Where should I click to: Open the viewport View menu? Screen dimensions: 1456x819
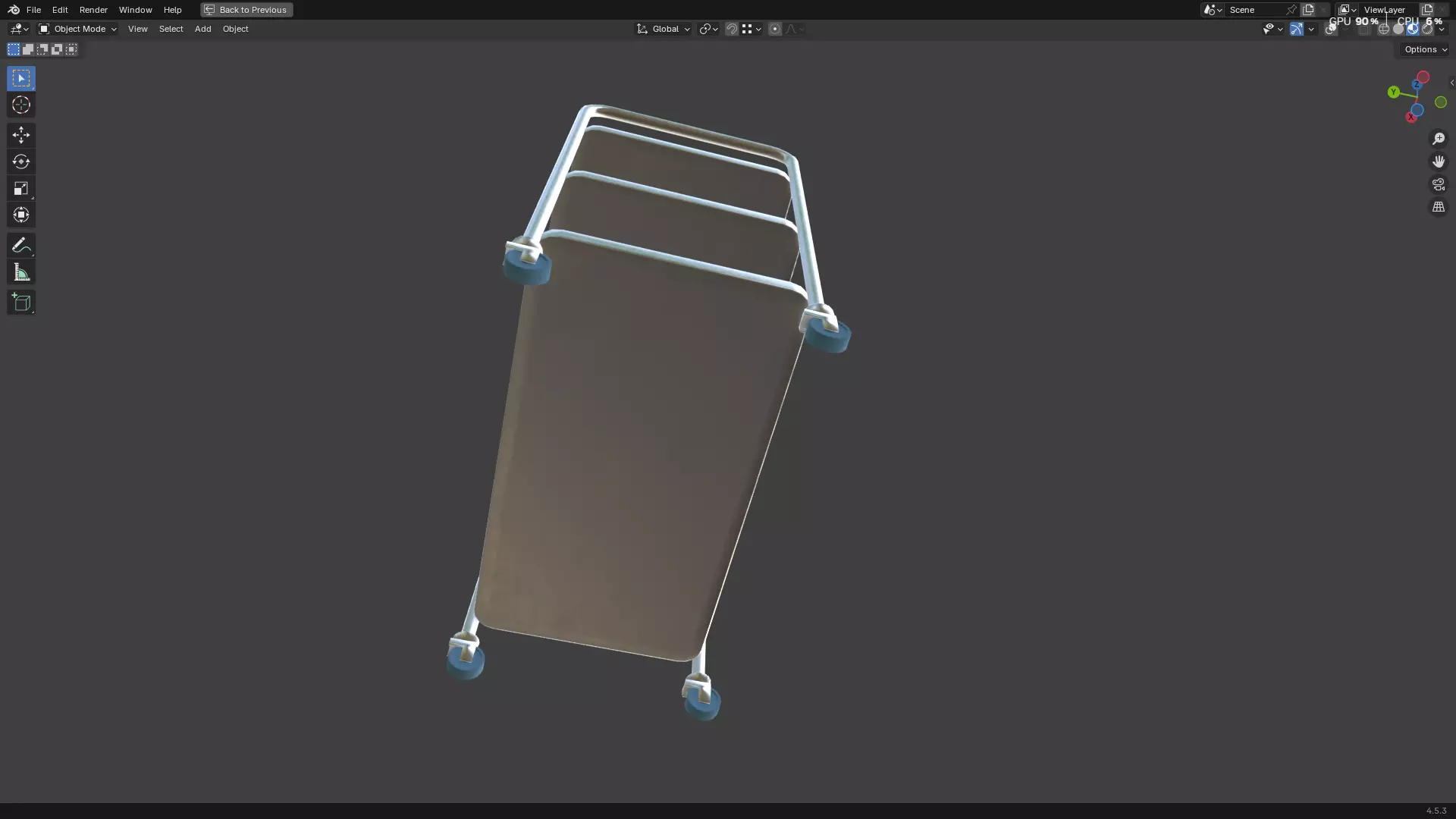[137, 29]
